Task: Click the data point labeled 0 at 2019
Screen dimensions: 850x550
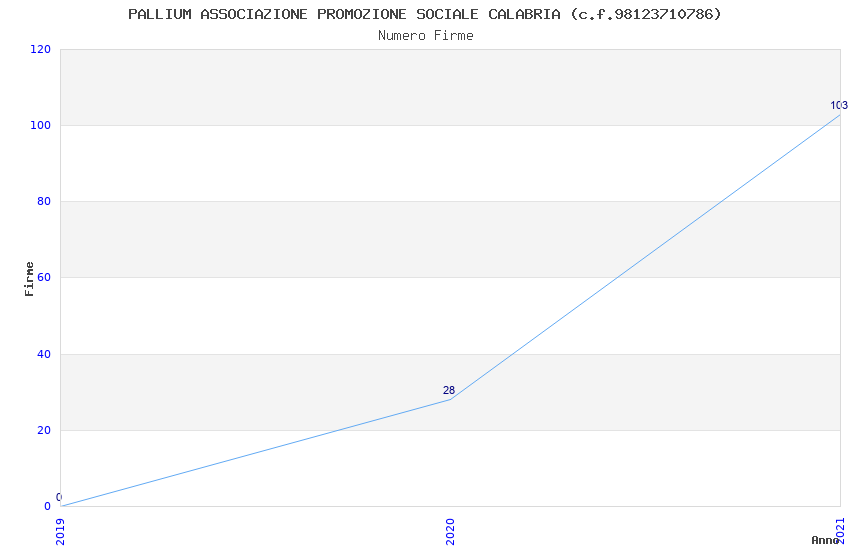Action: [x=61, y=506]
